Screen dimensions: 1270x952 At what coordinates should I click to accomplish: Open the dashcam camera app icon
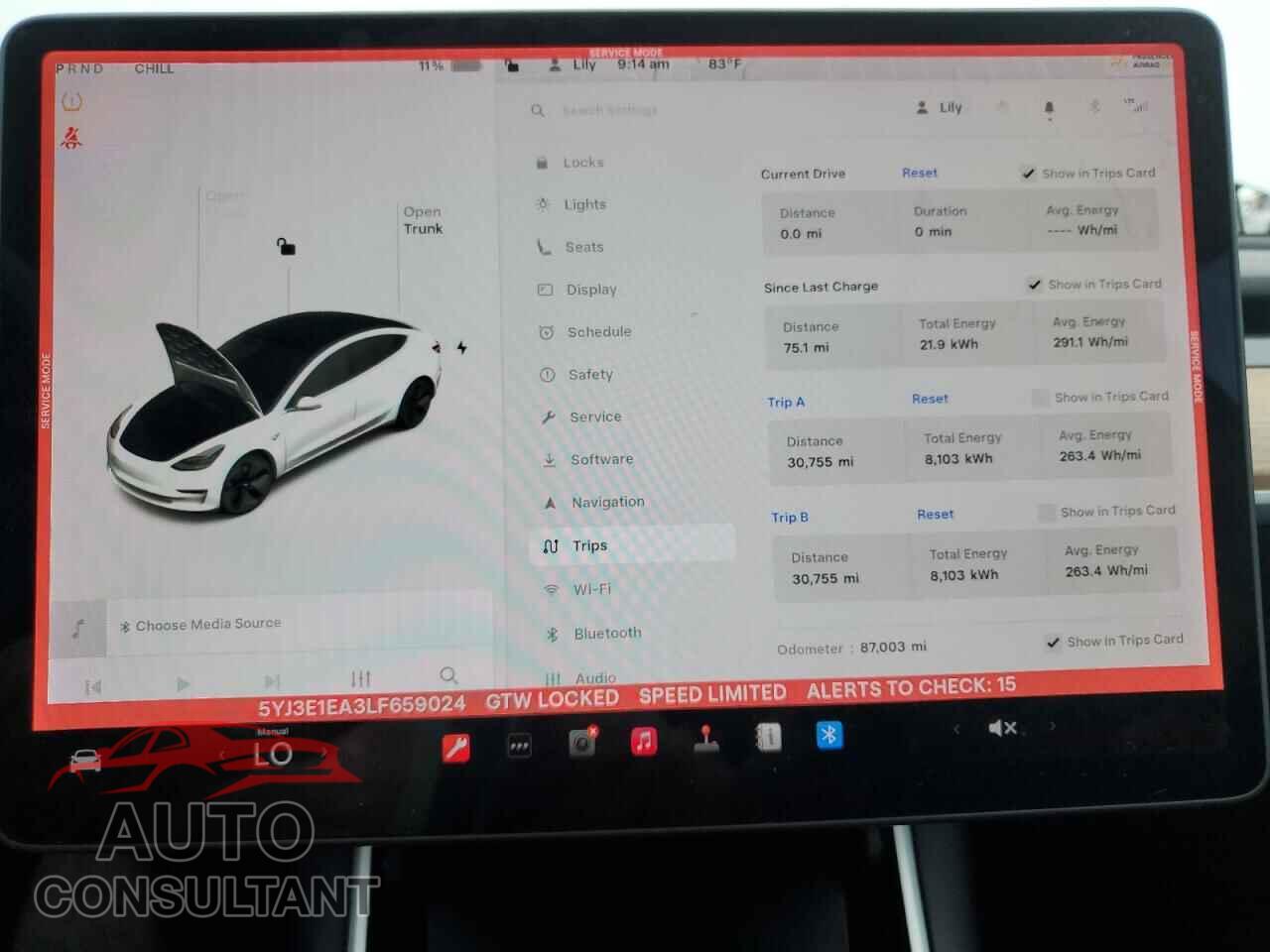click(582, 742)
